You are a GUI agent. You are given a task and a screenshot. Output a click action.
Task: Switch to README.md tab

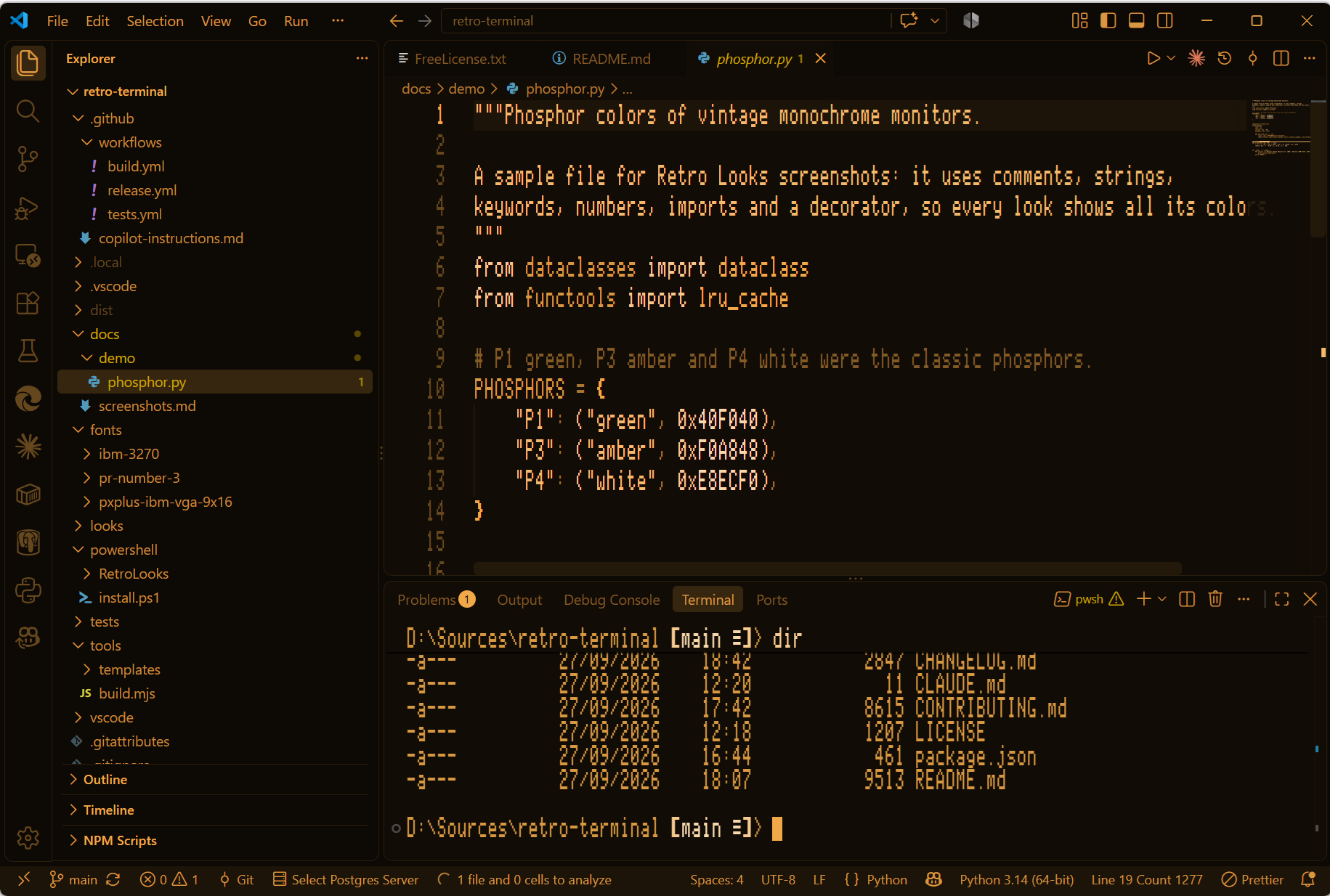(611, 59)
